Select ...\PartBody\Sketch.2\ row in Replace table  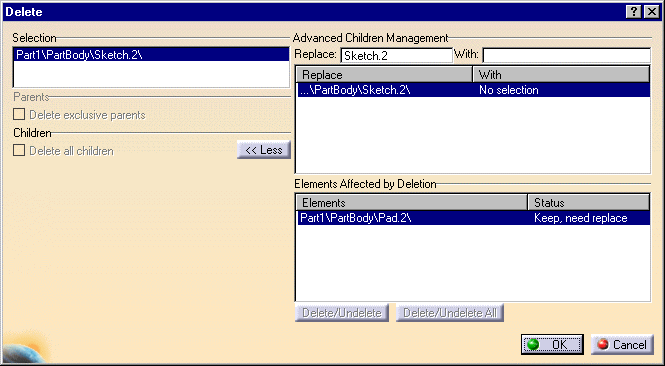[x=473, y=90]
